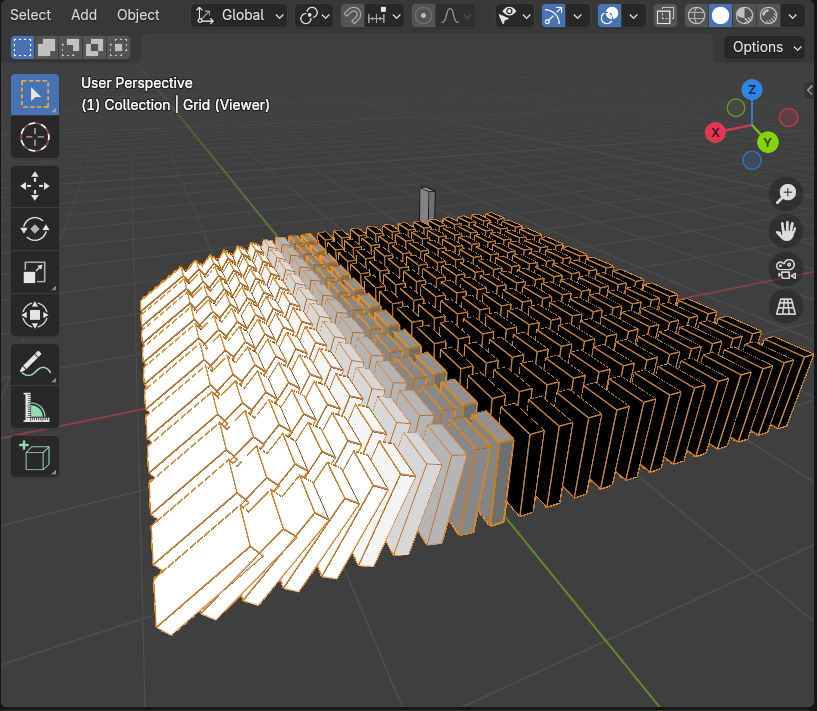The width and height of the screenshot is (817, 711).
Task: Click the pan view hand icon
Action: (786, 231)
